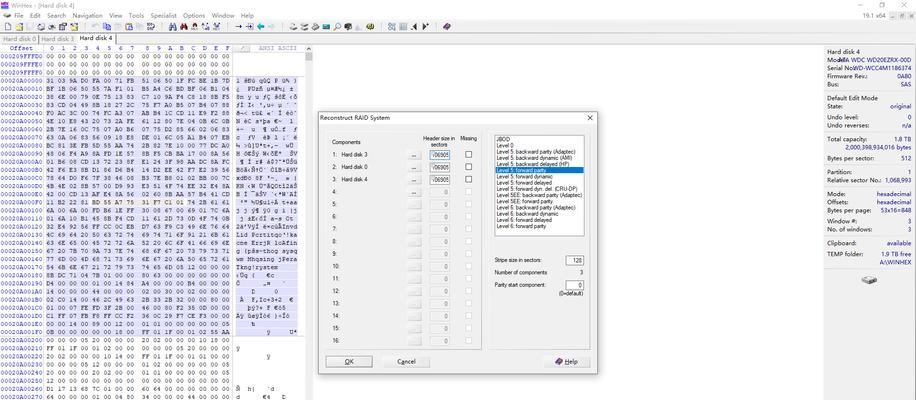The width and height of the screenshot is (916, 400).
Task: Select JBOD in RAID type list
Action: [x=539, y=139]
